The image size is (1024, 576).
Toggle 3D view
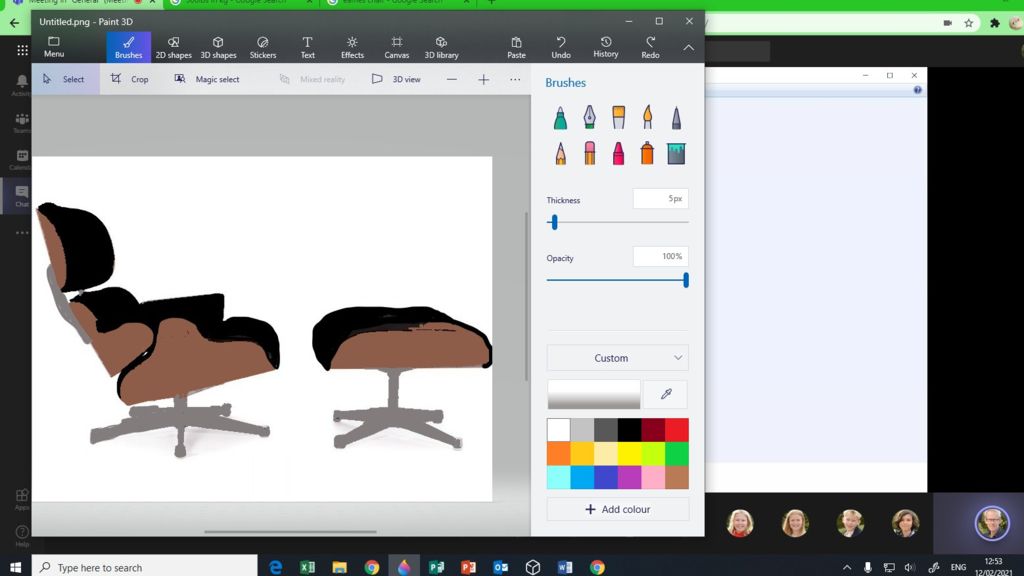click(396, 79)
